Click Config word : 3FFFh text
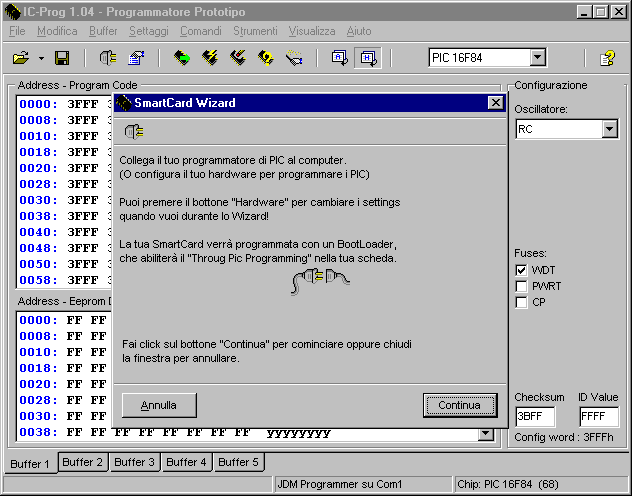The height and width of the screenshot is (496, 632). pos(564,438)
